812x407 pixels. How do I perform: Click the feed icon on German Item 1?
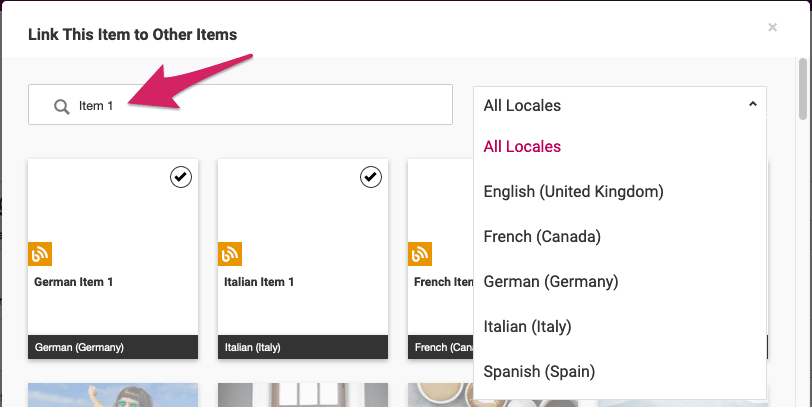tap(40, 254)
